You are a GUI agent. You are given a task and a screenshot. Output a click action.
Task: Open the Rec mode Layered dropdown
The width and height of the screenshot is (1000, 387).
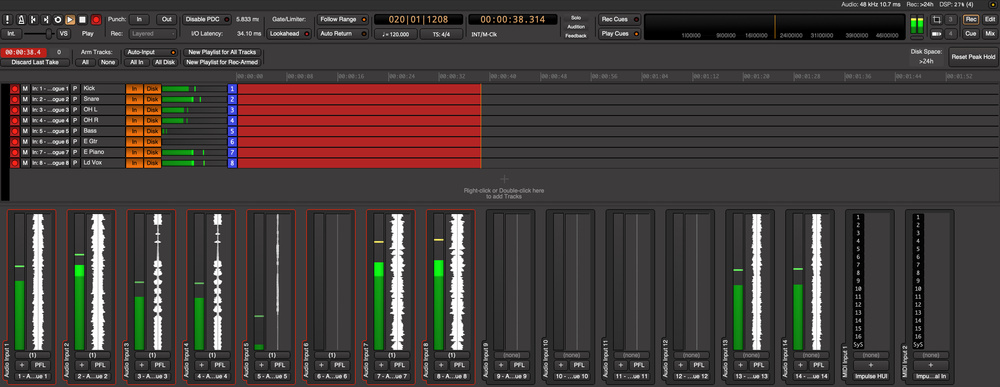(152, 33)
